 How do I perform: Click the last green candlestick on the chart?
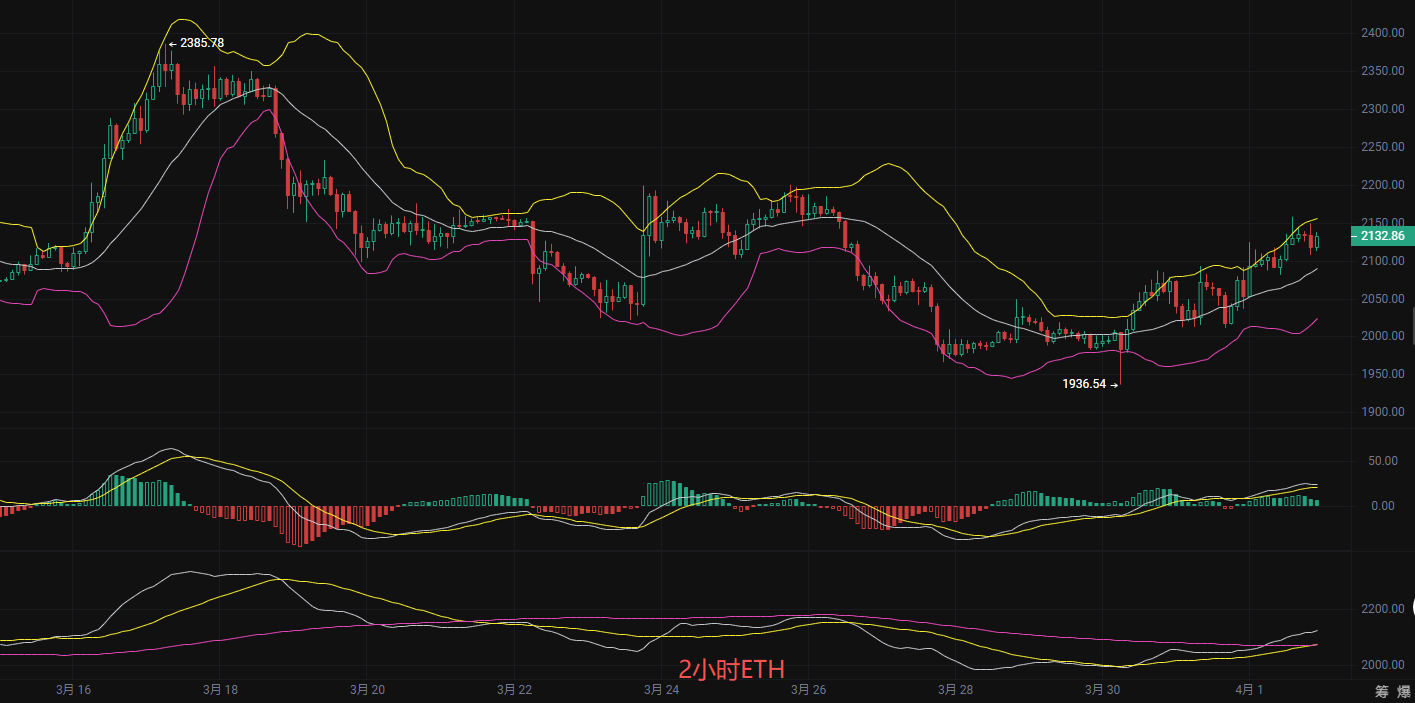click(1317, 241)
